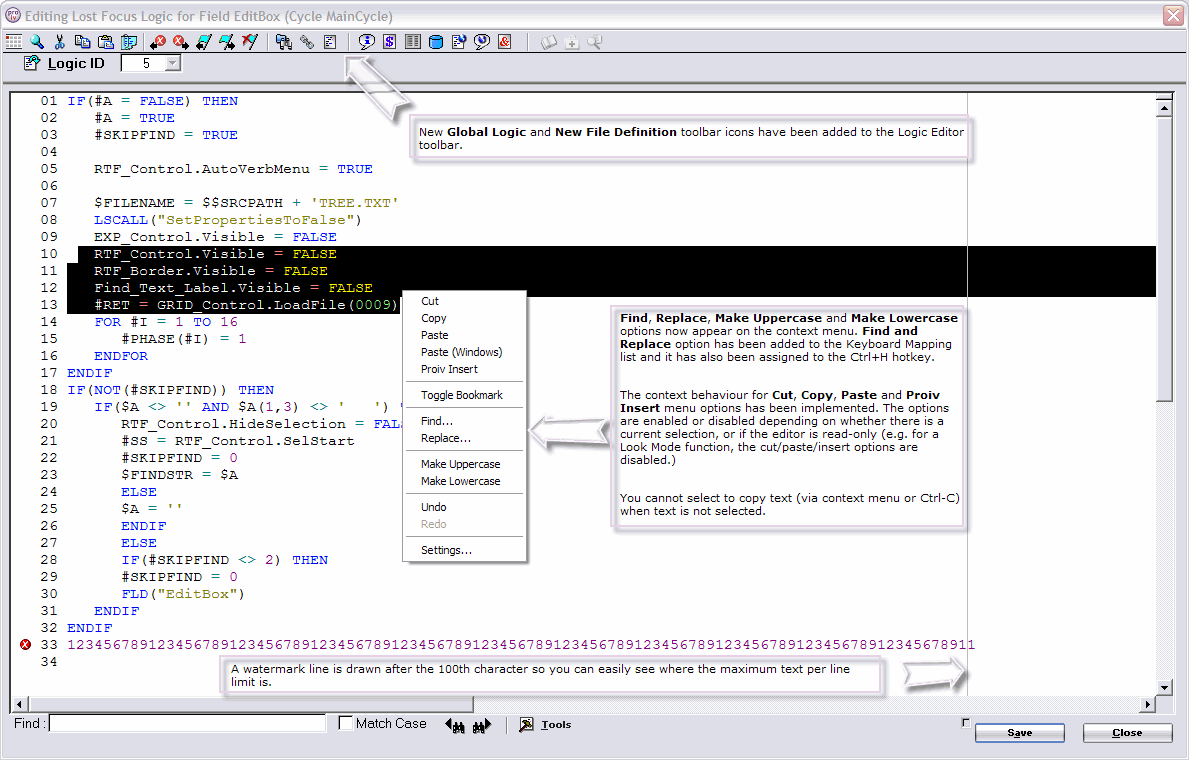Click the horizontal scrollbar thumb

click(x=250, y=705)
